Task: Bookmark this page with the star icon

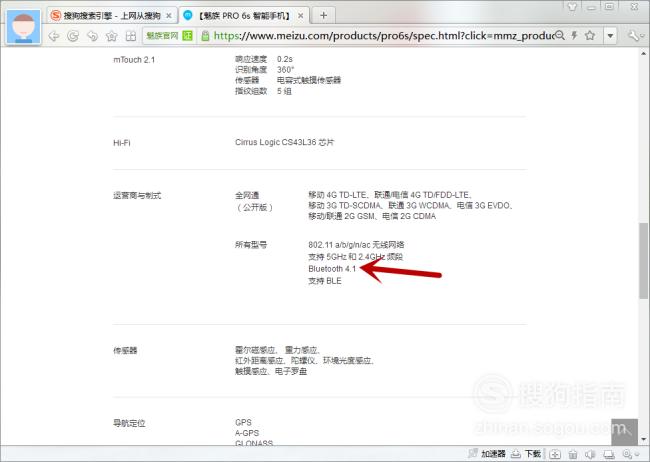Action: pos(590,35)
